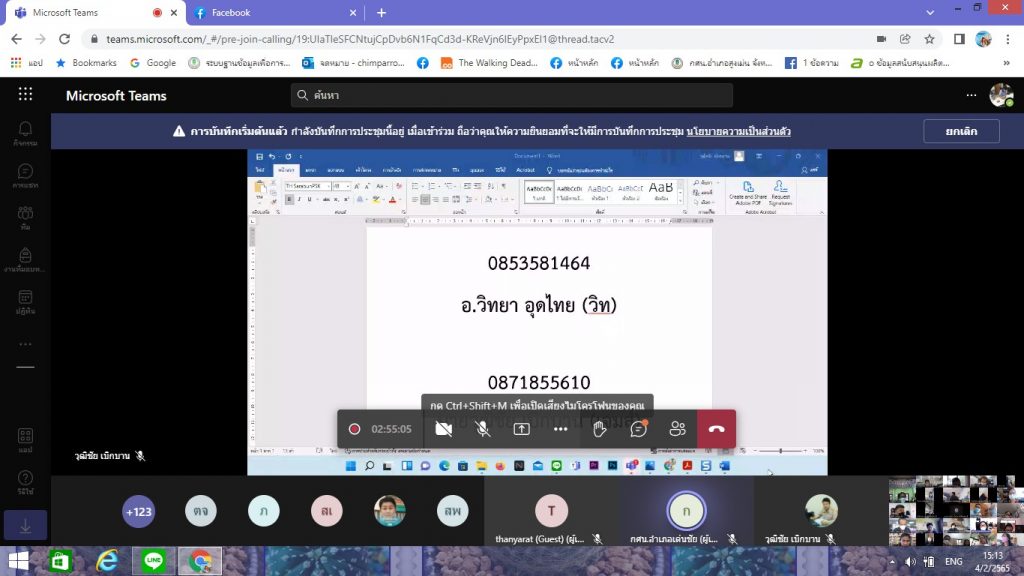Open the Activity bell in Teams sidebar
1024x576 pixels.
(x=25, y=133)
